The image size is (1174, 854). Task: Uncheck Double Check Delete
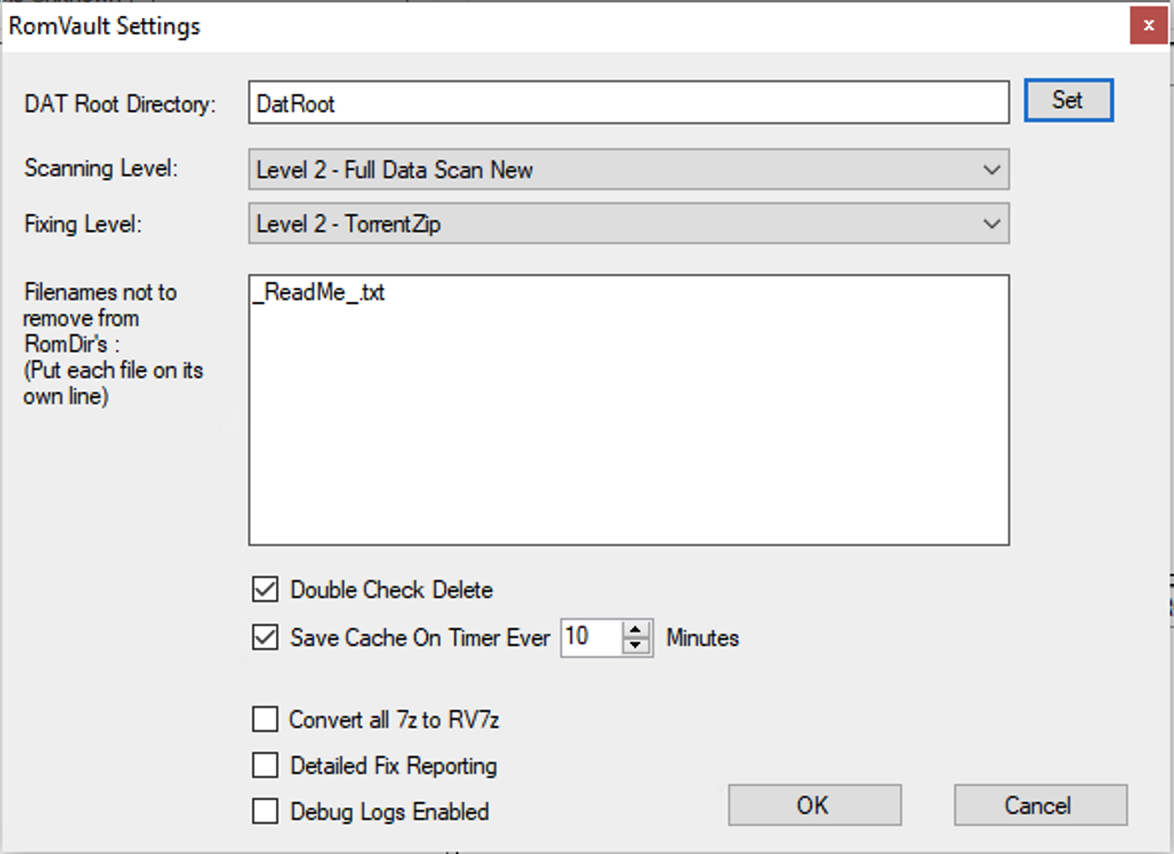[x=265, y=590]
